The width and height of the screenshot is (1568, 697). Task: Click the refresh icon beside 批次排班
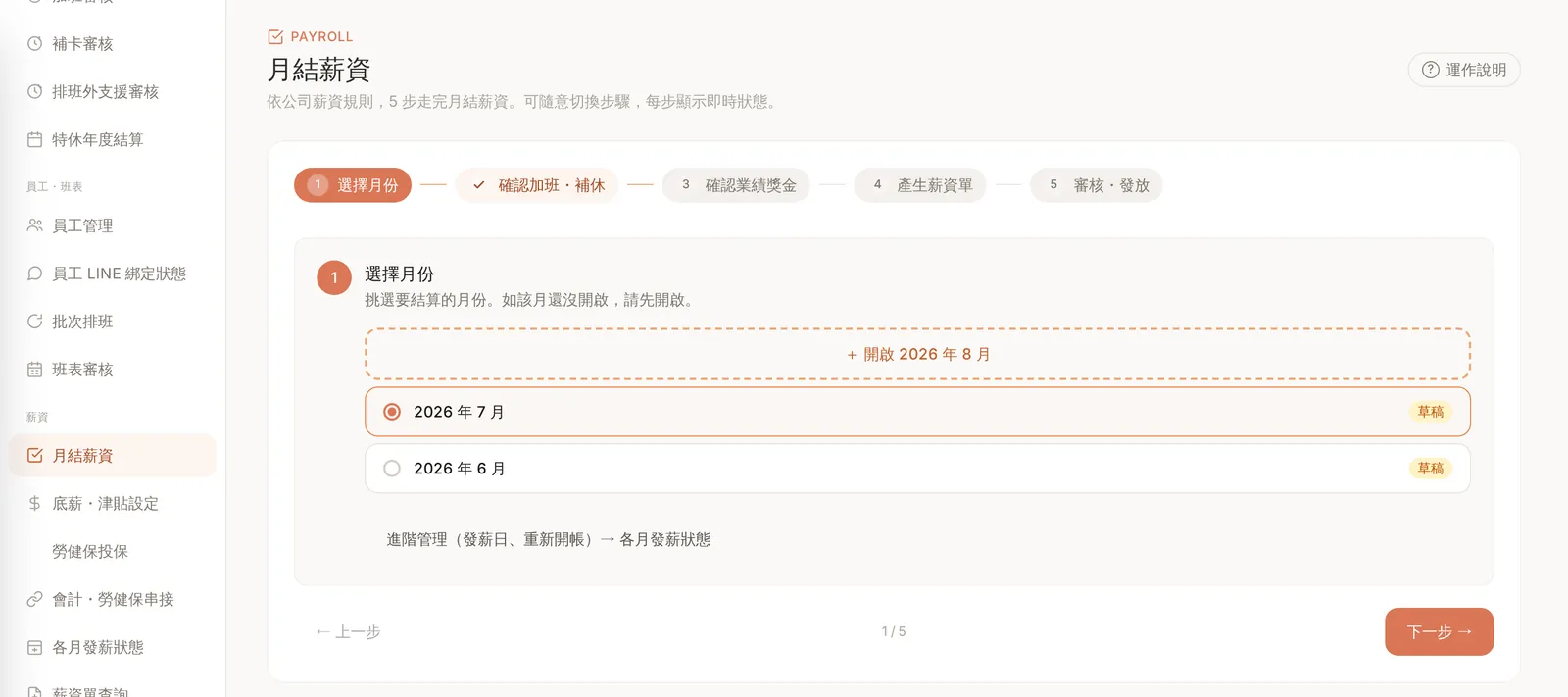click(x=34, y=322)
